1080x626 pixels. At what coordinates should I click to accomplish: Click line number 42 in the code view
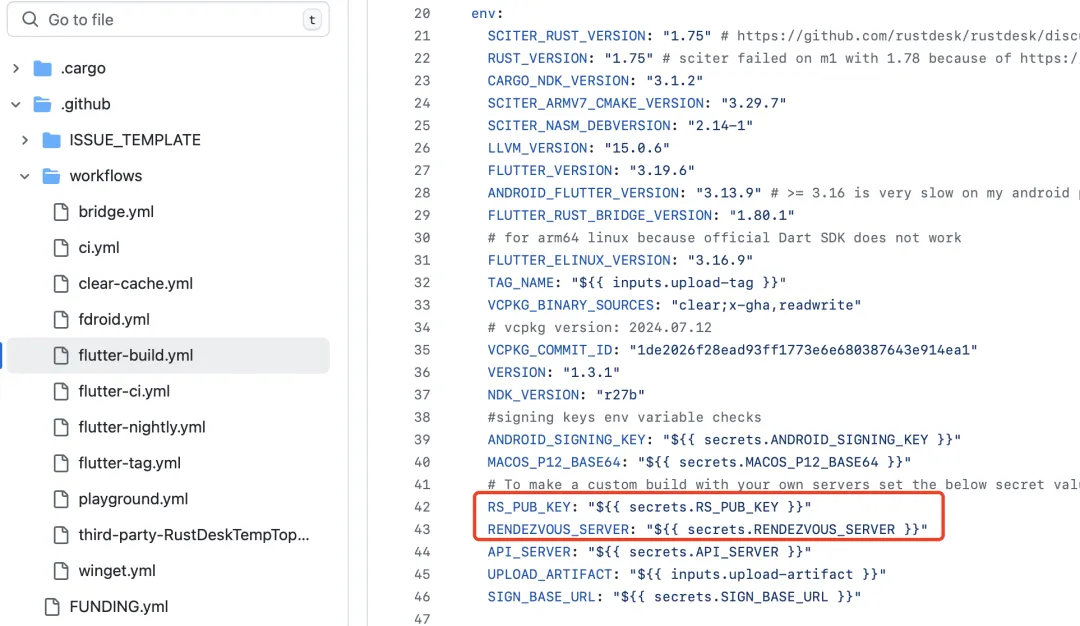point(421,507)
